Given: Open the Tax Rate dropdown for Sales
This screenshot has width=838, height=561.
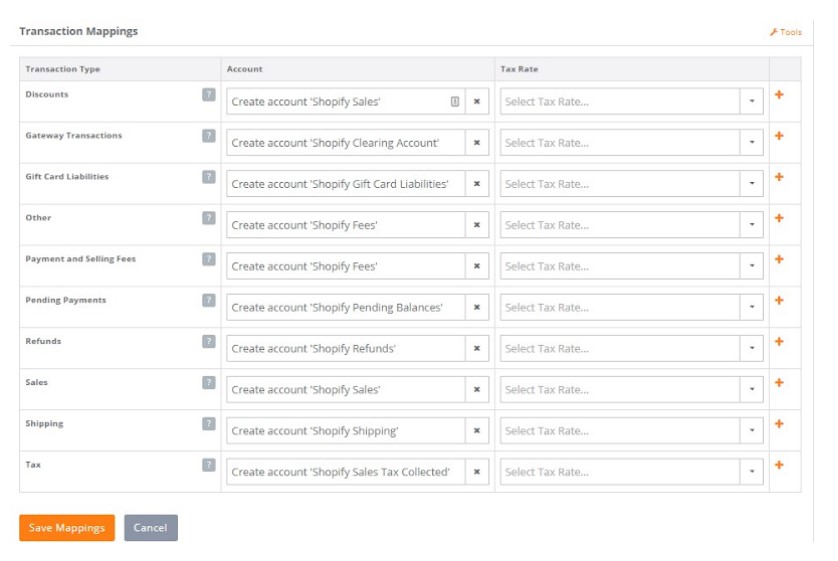Looking at the screenshot, I should (752, 390).
